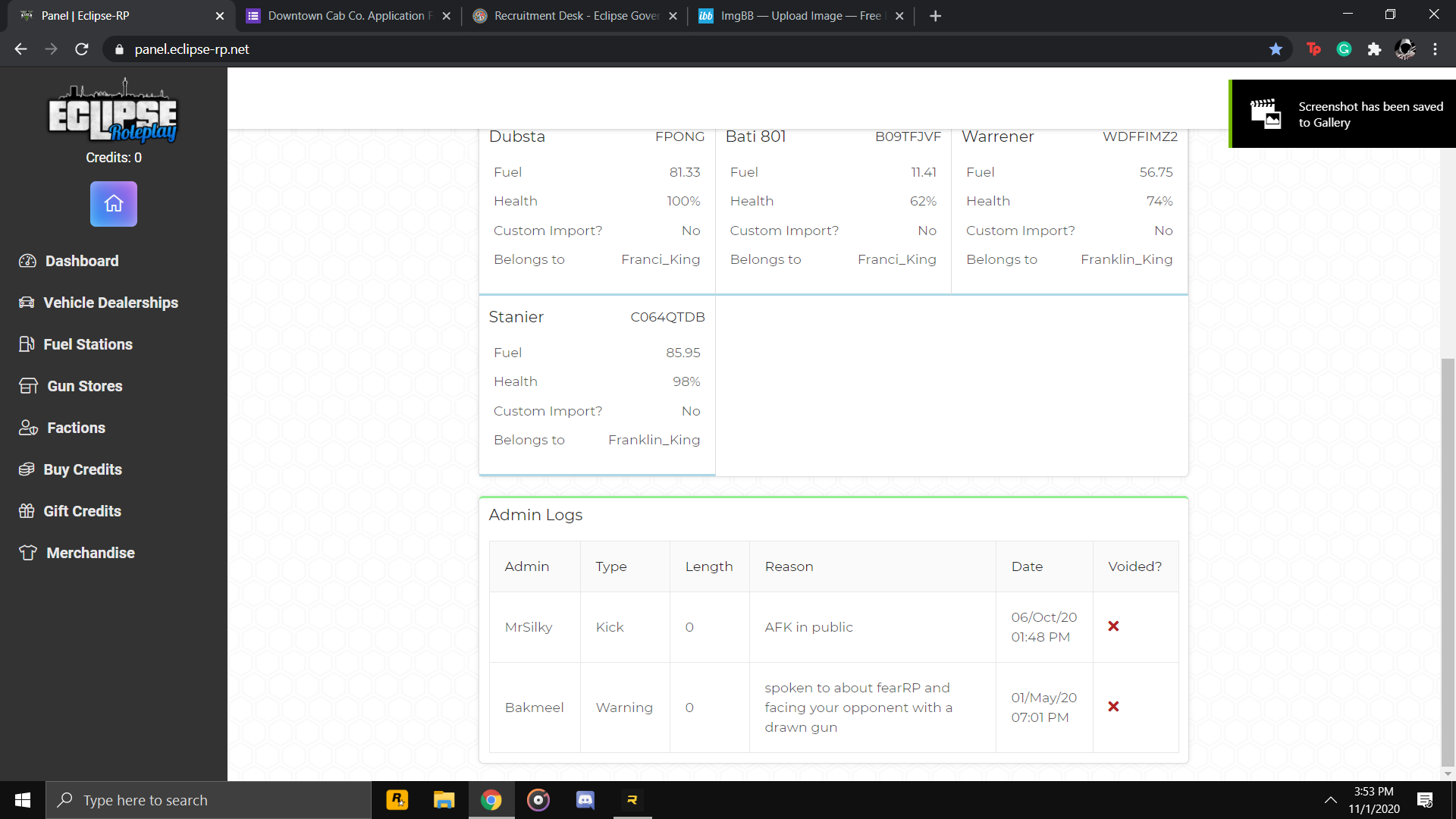Open Rockstar Games Launcher from taskbar
Viewport: 1456px width, 819px height.
(x=397, y=800)
